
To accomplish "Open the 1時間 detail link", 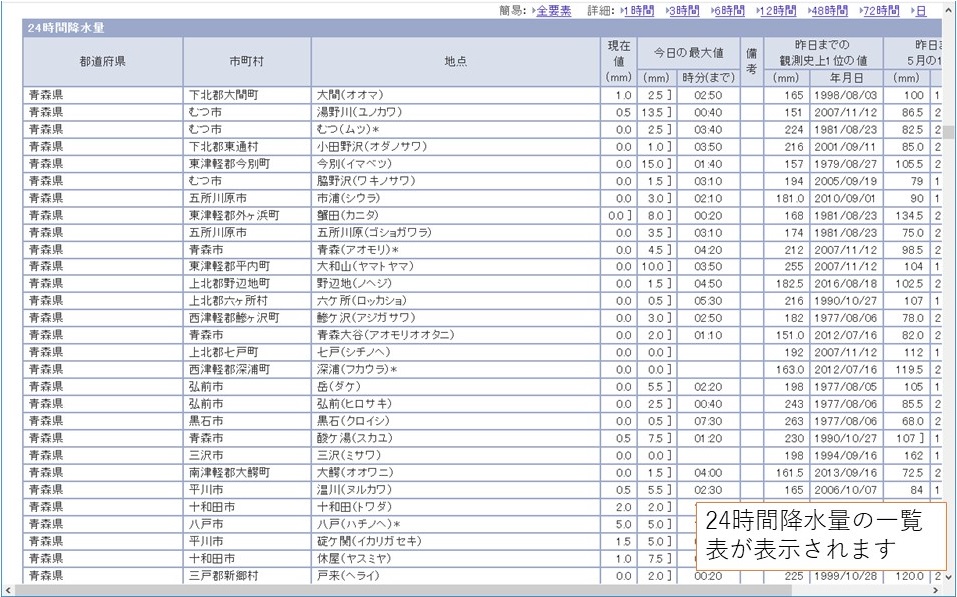I will [638, 10].
